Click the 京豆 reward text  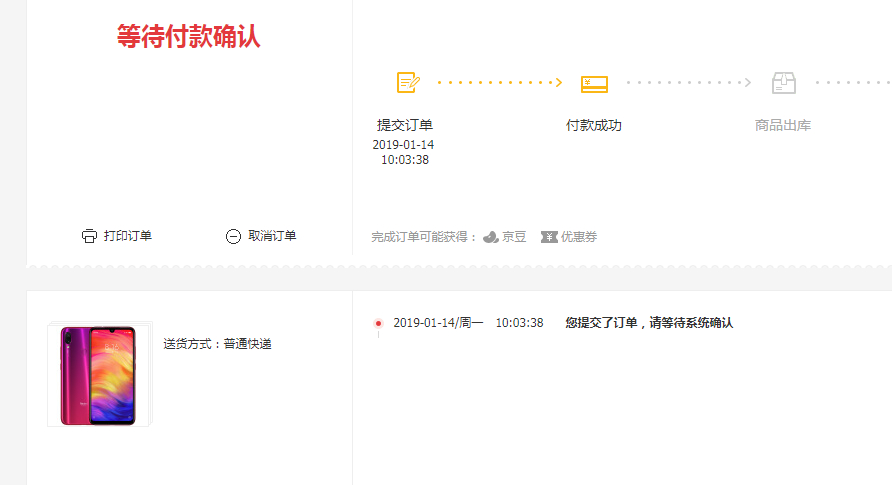(x=514, y=237)
